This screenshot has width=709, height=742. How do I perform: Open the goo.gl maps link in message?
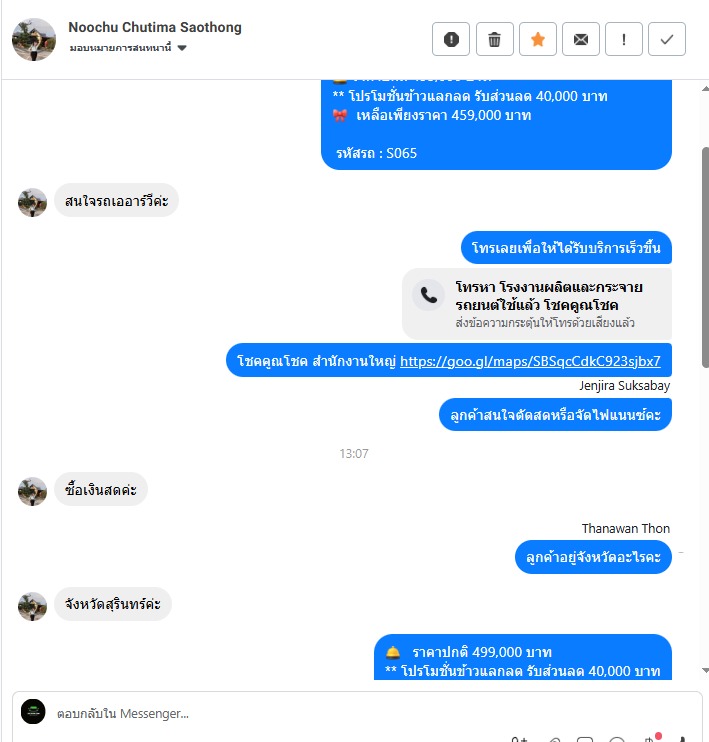click(x=530, y=361)
